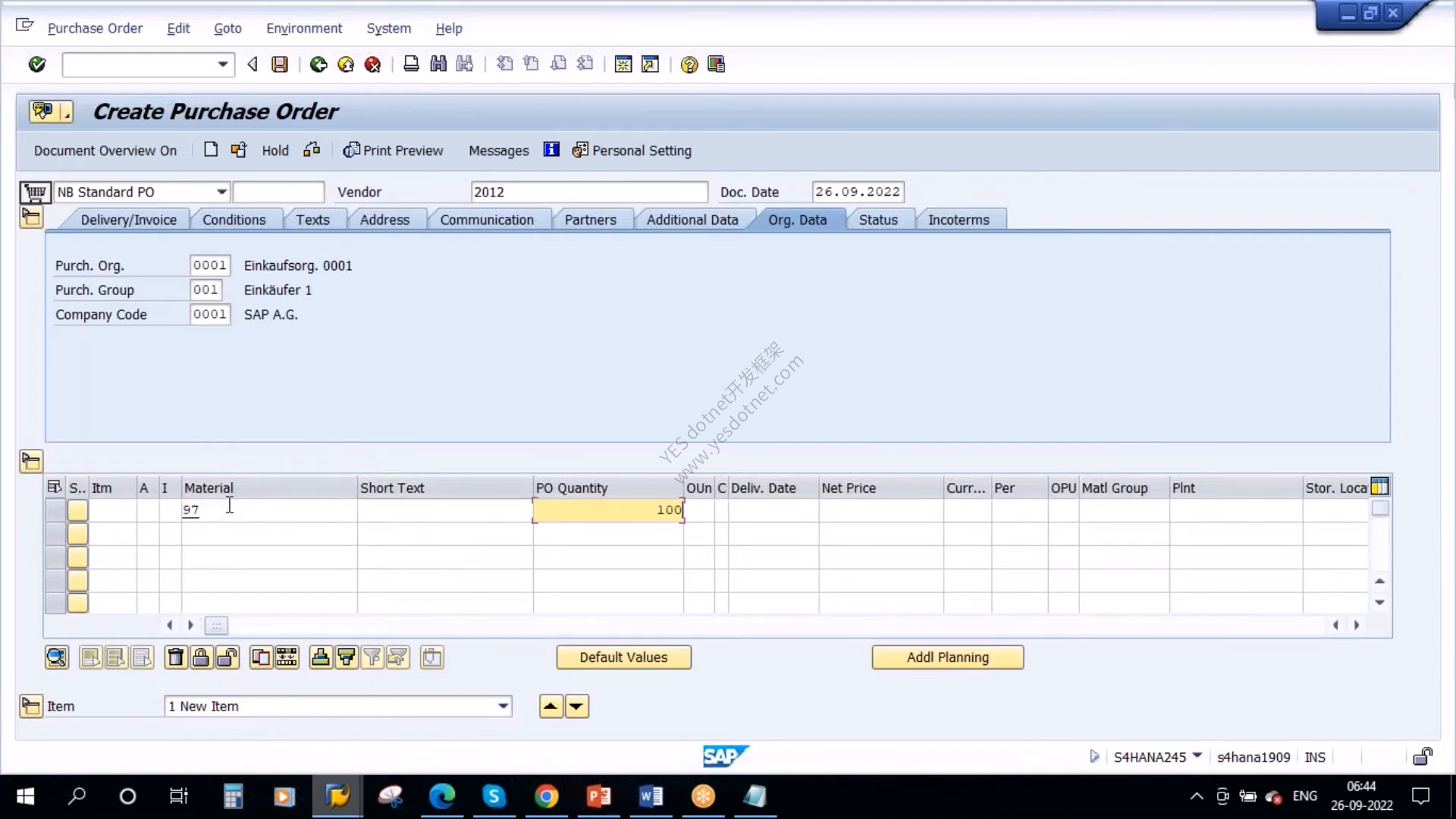The height and width of the screenshot is (819, 1456).
Task: Click the Lock item padlock icon
Action: [201, 657]
